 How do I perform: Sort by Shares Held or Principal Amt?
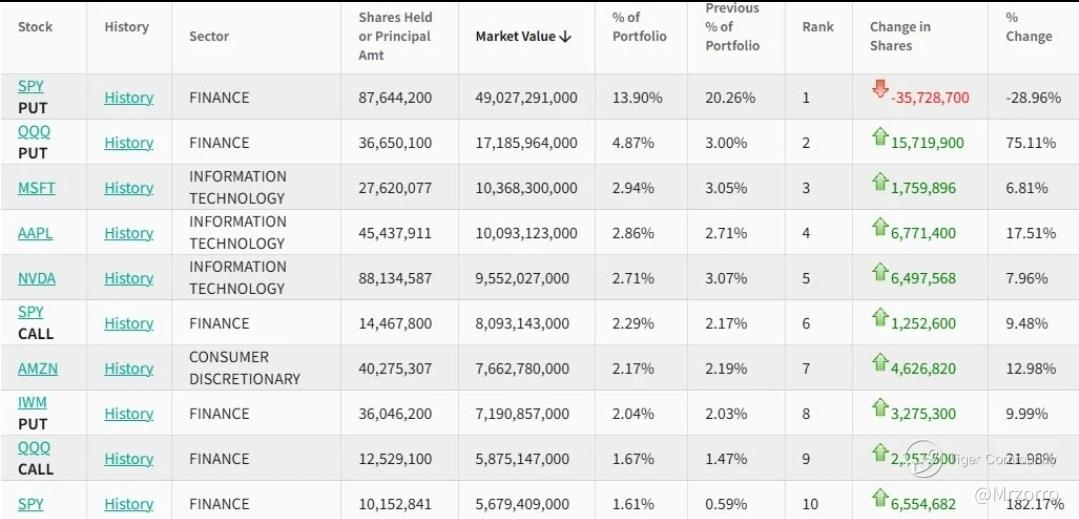pyautogui.click(x=394, y=36)
